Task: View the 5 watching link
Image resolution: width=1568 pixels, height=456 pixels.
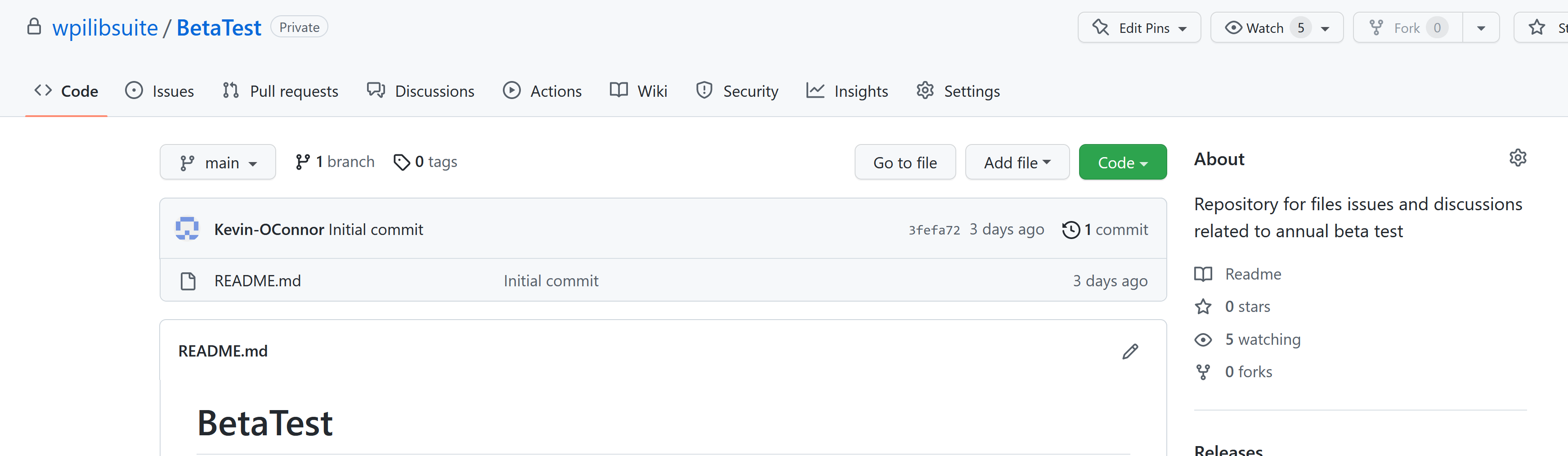Action: 1263,339
